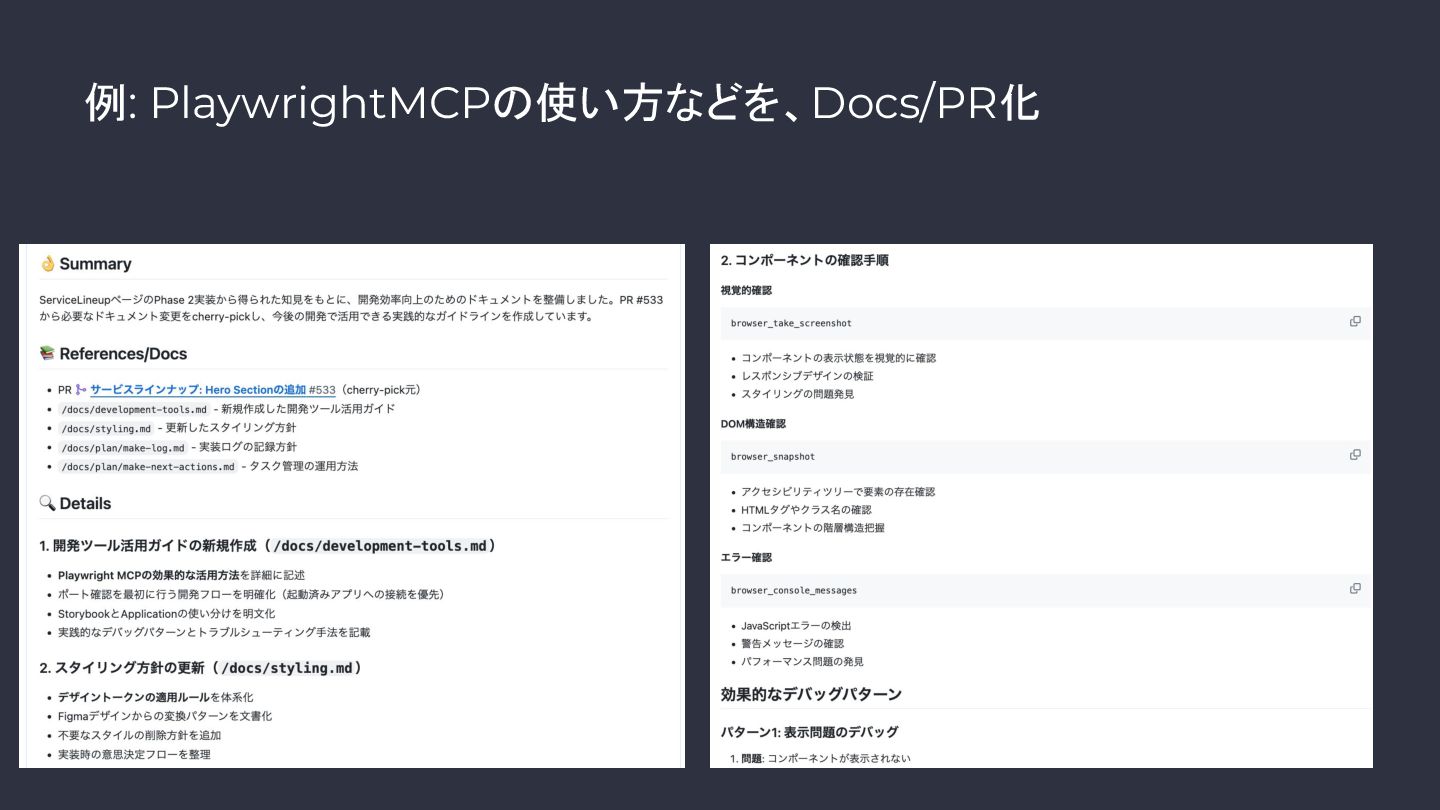
Task: Select the References/Docs heading
Action: (x=123, y=354)
